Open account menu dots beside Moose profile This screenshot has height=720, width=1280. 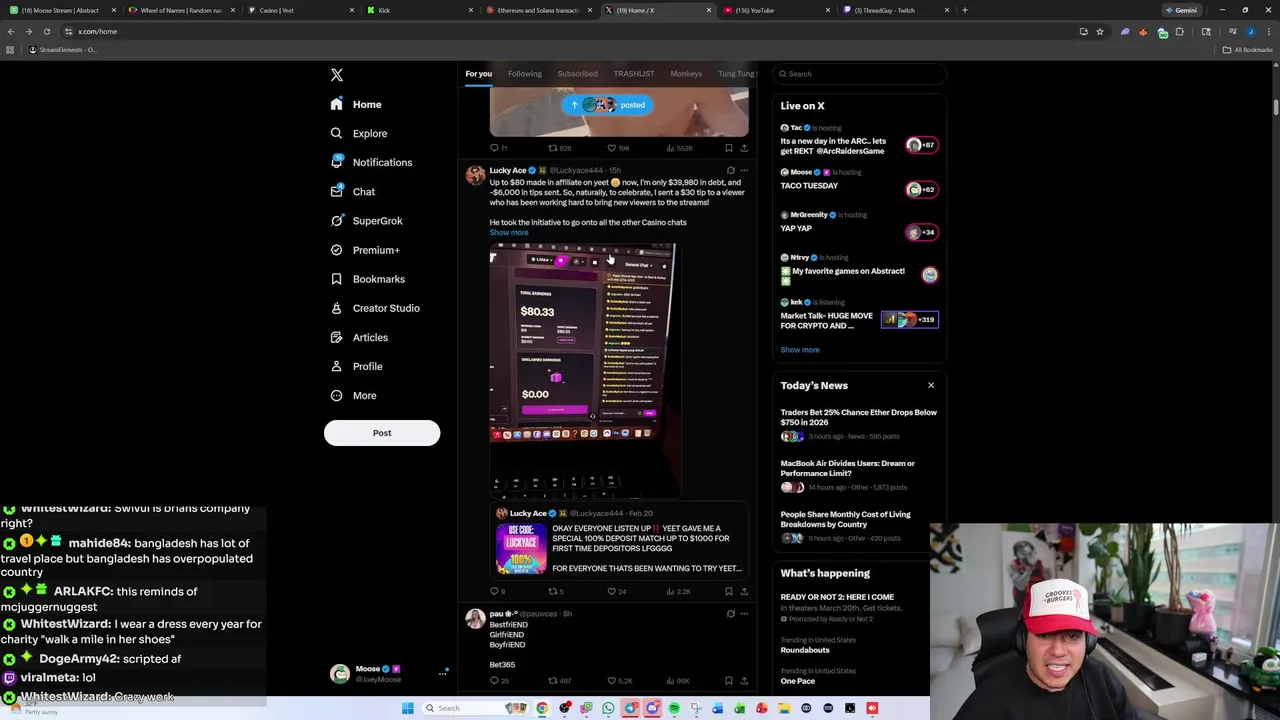[442, 673]
